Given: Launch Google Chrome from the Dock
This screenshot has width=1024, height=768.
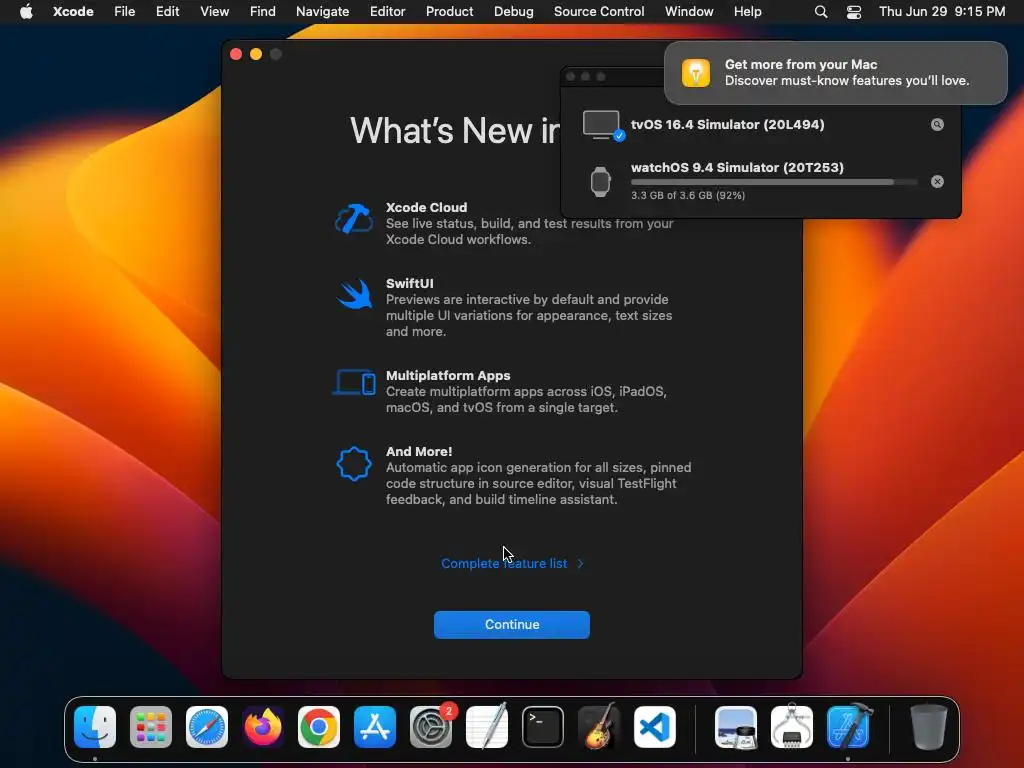Looking at the screenshot, I should pos(319,727).
